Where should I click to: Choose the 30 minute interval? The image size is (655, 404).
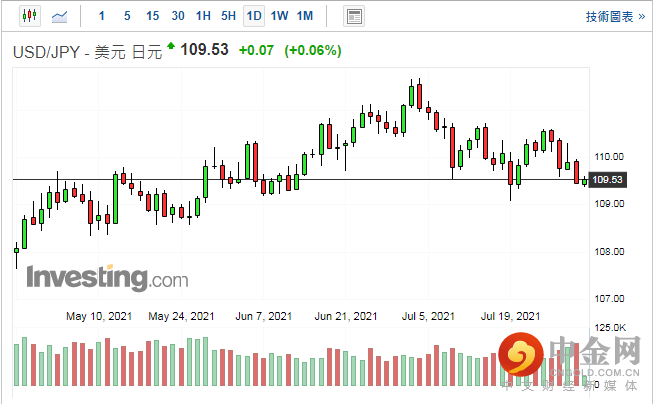click(178, 16)
